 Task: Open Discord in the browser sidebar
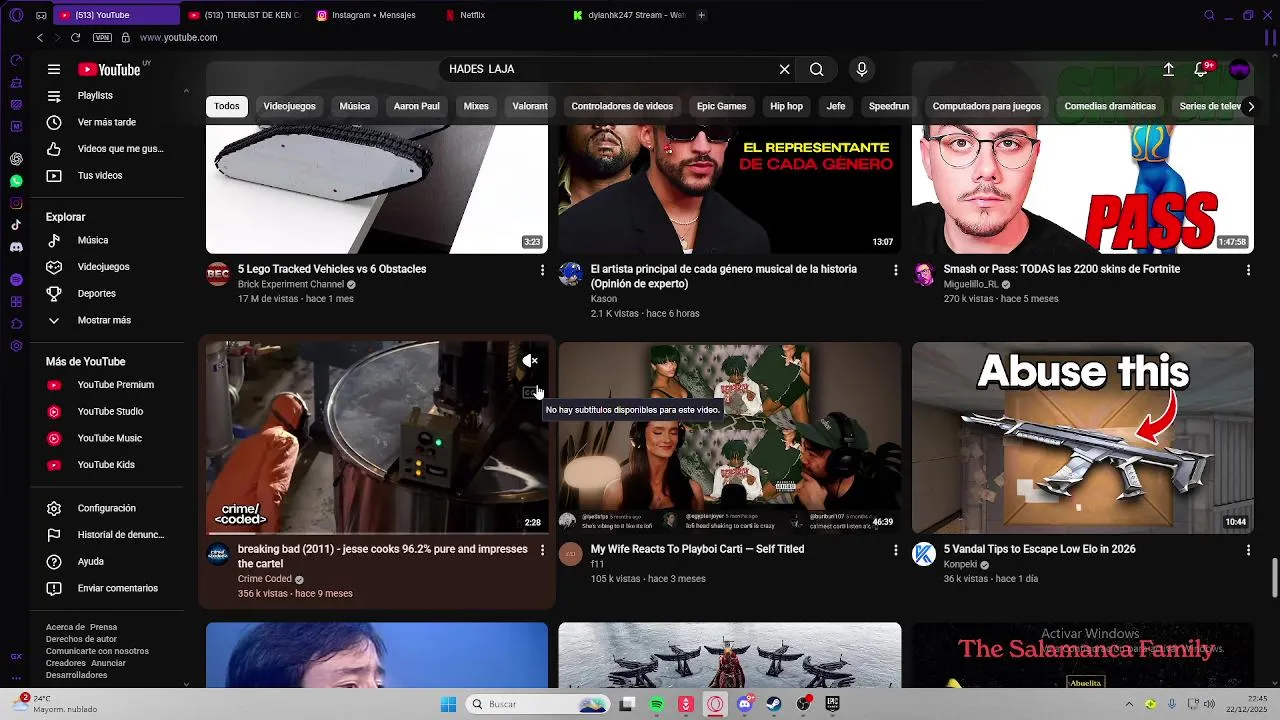16,247
